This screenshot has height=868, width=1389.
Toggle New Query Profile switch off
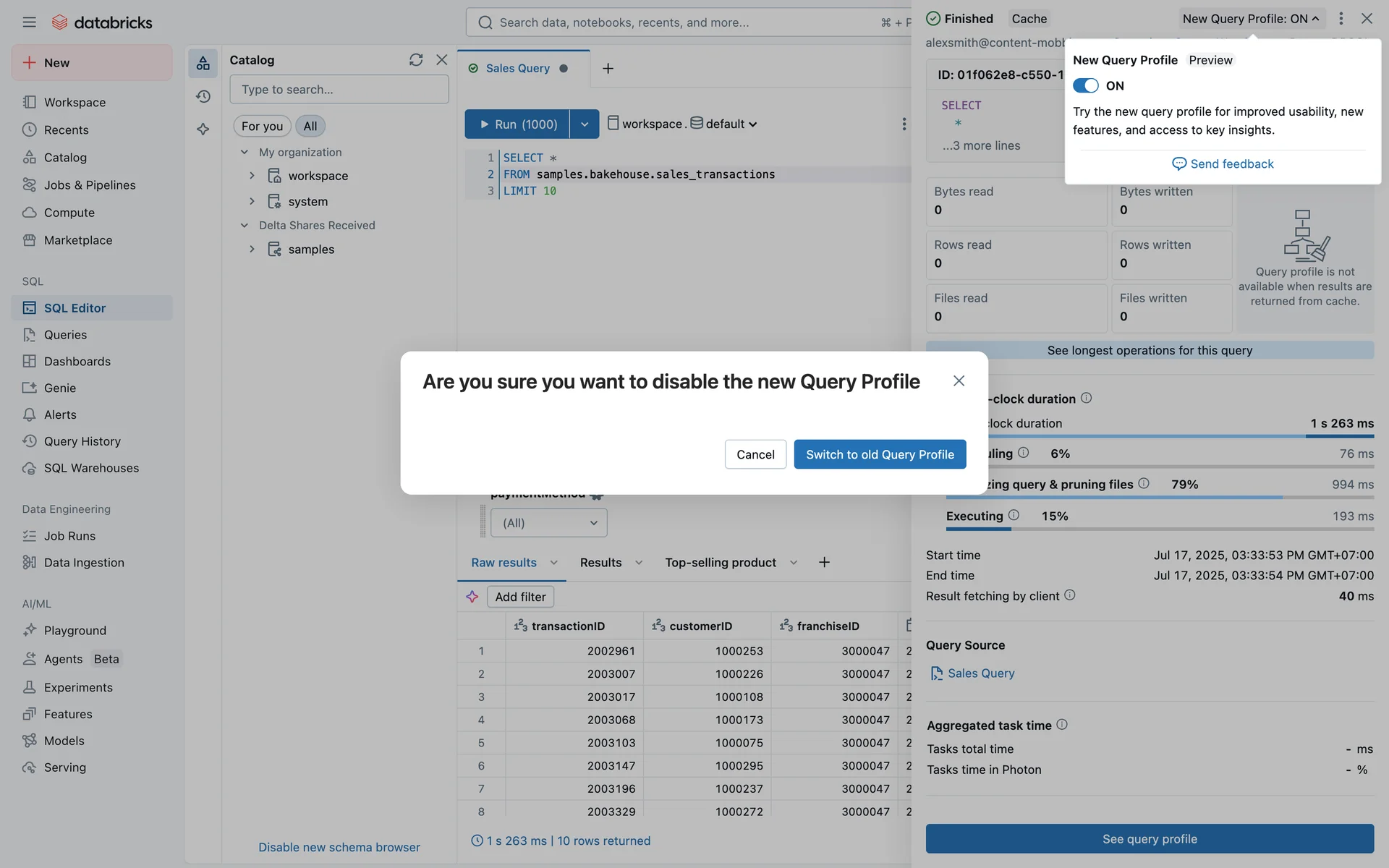[1085, 85]
